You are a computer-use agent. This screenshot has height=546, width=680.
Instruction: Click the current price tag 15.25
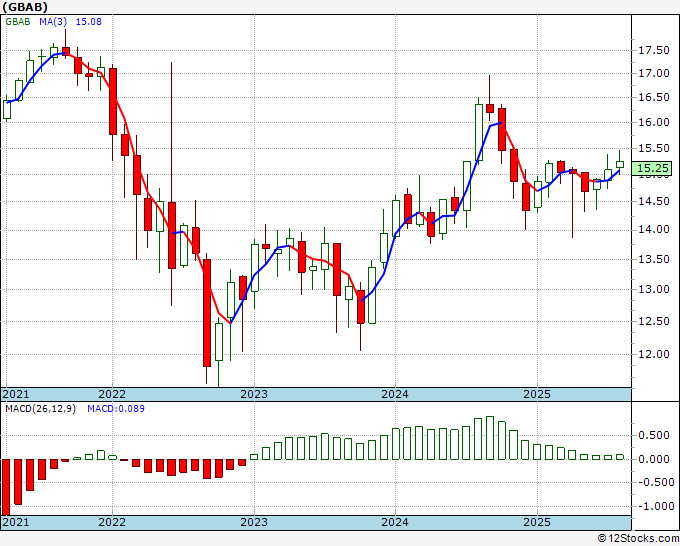pos(651,168)
